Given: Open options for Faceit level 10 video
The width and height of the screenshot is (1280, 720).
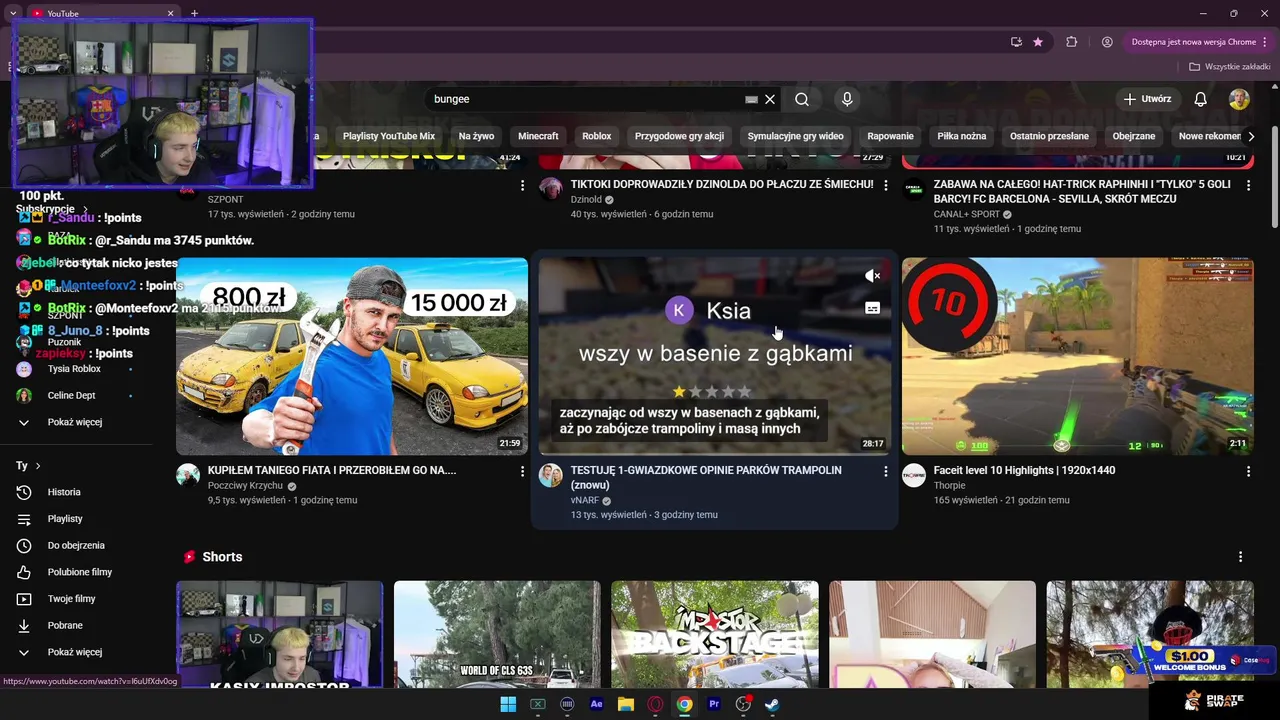Looking at the screenshot, I should point(1248,471).
